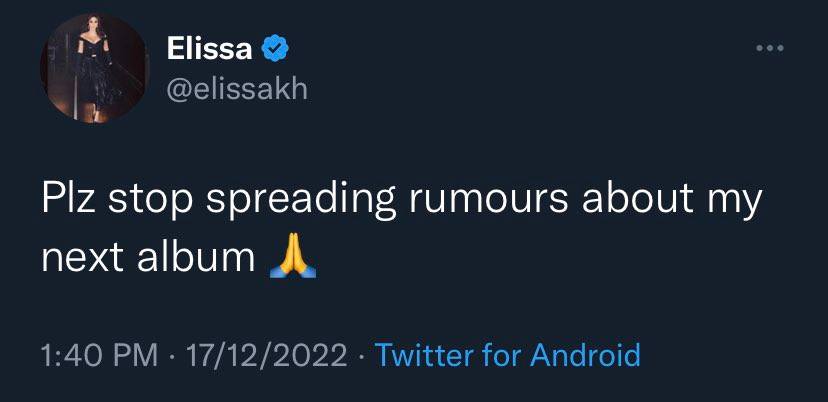Click the folded hands emoji
828x402 pixels.
point(292,259)
